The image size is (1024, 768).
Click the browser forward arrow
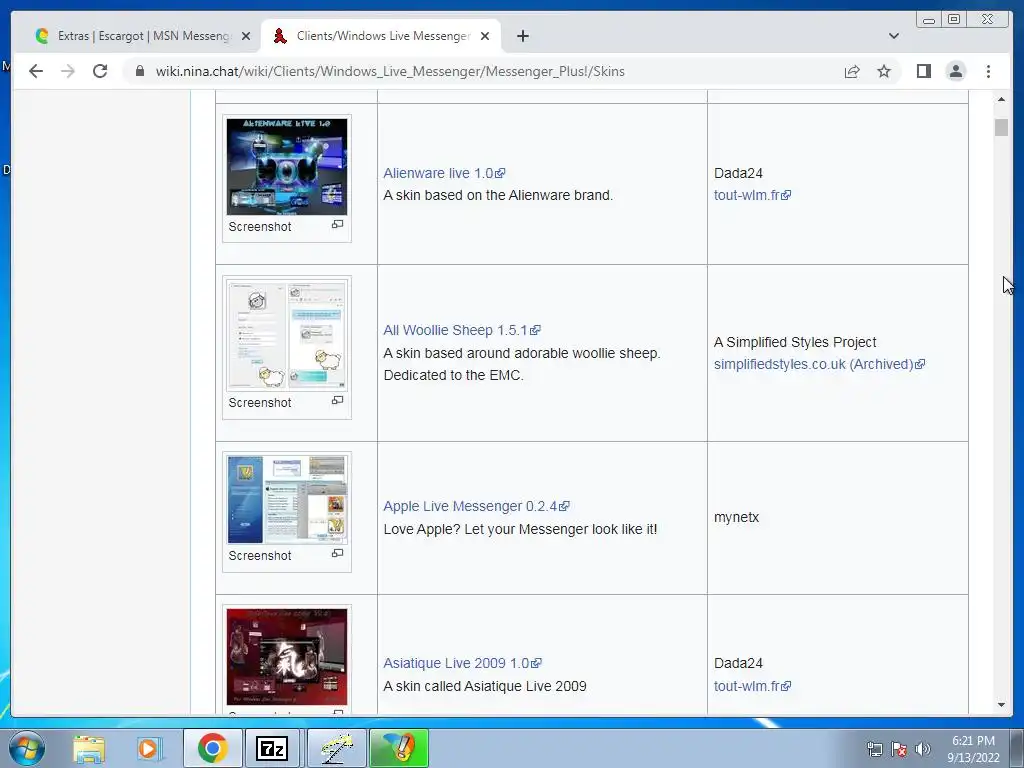coord(67,71)
